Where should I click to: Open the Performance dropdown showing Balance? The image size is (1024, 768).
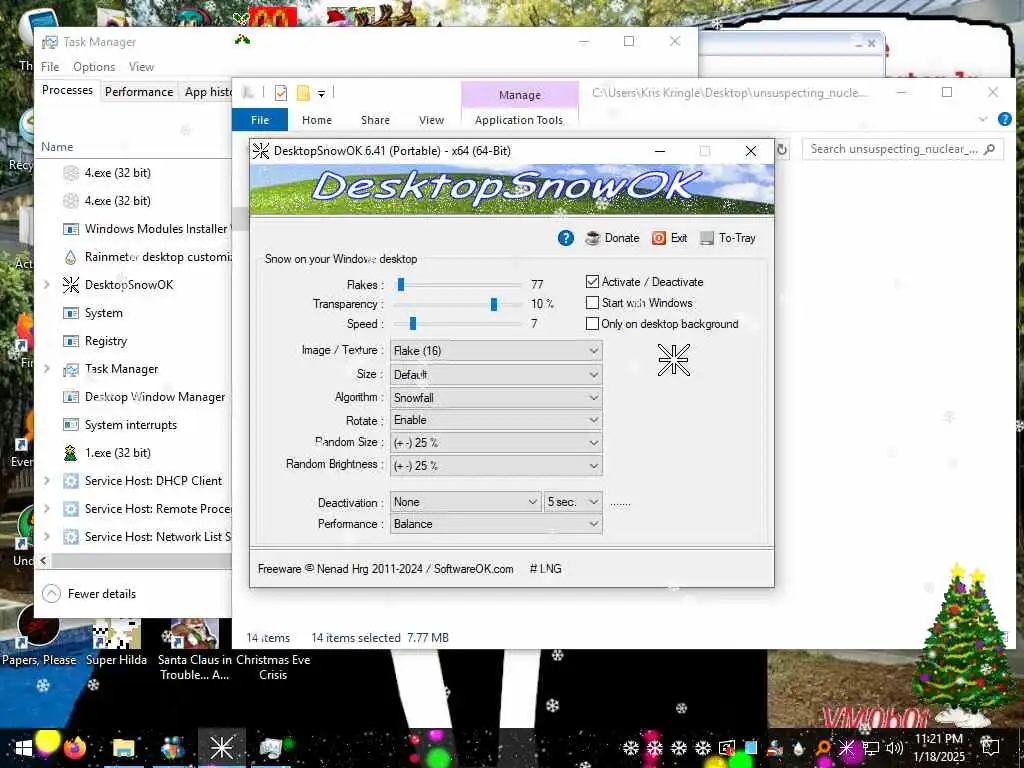[496, 524]
